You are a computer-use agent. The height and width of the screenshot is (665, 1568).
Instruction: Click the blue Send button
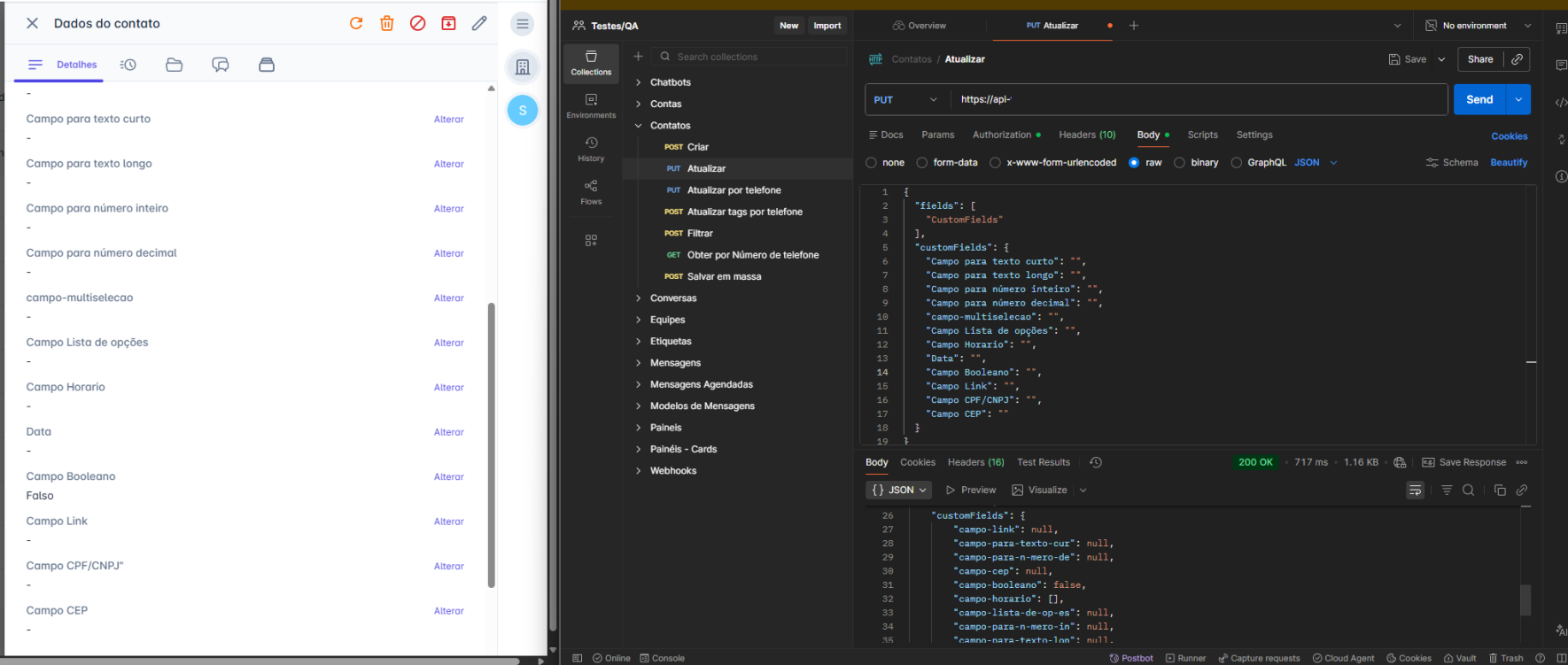[1479, 100]
